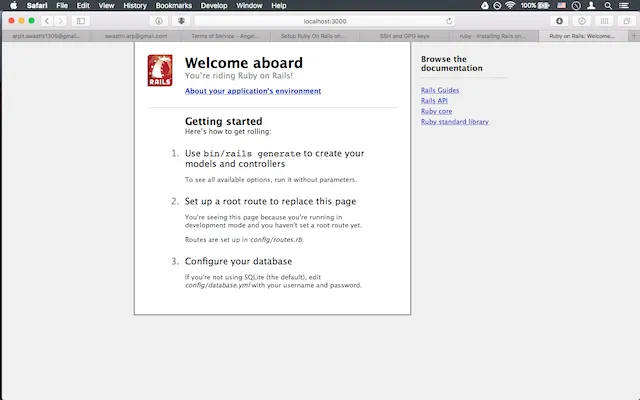
Task: Open the user account menu icon
Action: [591, 5]
